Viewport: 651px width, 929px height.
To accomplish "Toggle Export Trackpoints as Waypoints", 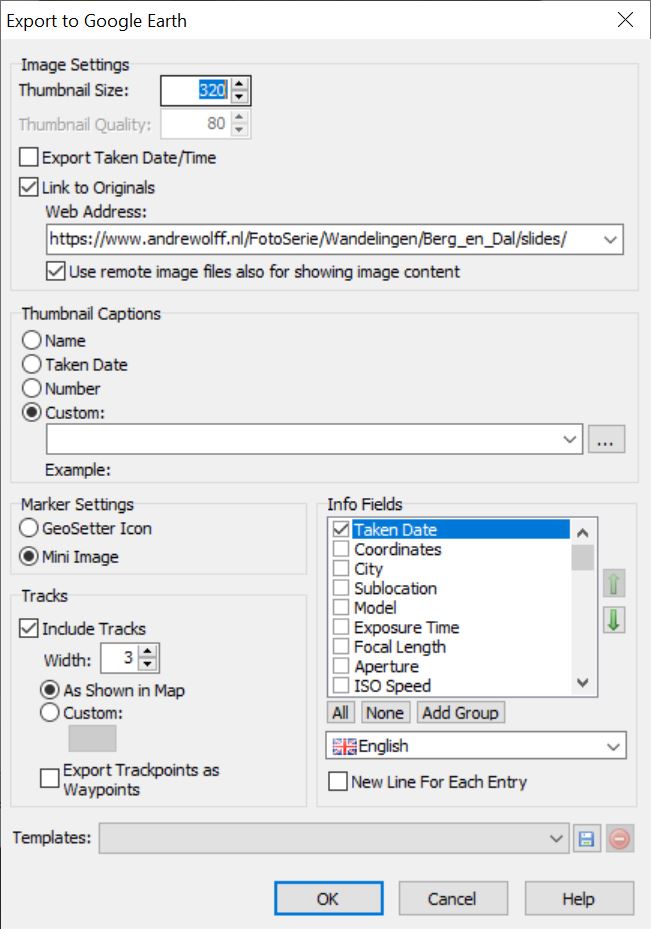I will coord(51,778).
